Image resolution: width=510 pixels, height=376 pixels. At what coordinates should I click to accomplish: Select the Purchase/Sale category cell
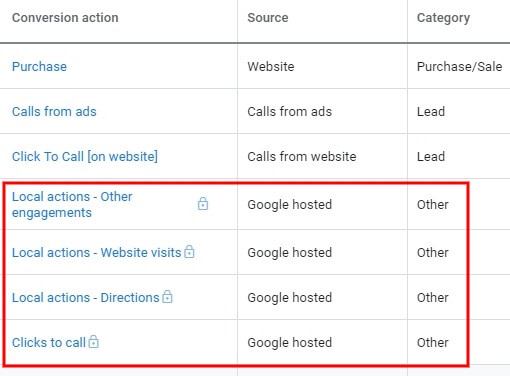(x=459, y=66)
